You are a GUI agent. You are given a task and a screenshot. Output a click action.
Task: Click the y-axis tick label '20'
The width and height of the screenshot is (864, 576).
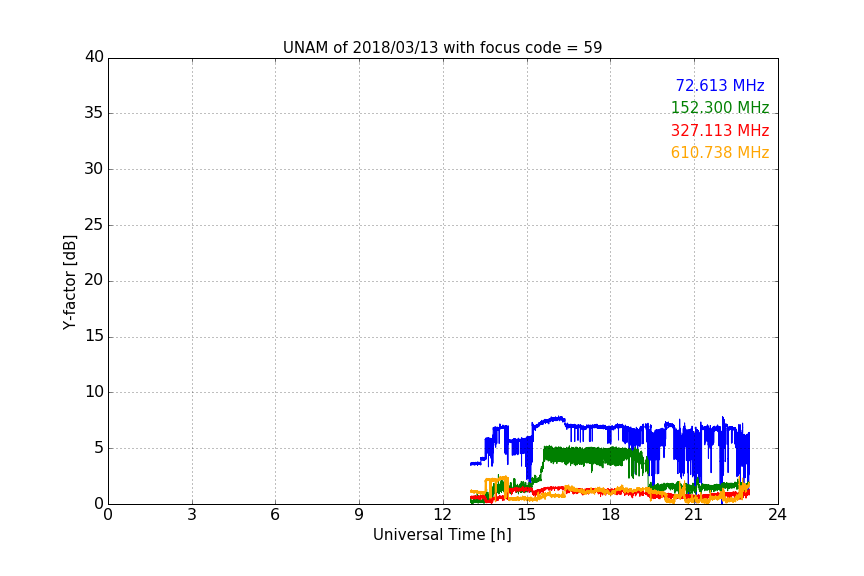tap(94, 281)
